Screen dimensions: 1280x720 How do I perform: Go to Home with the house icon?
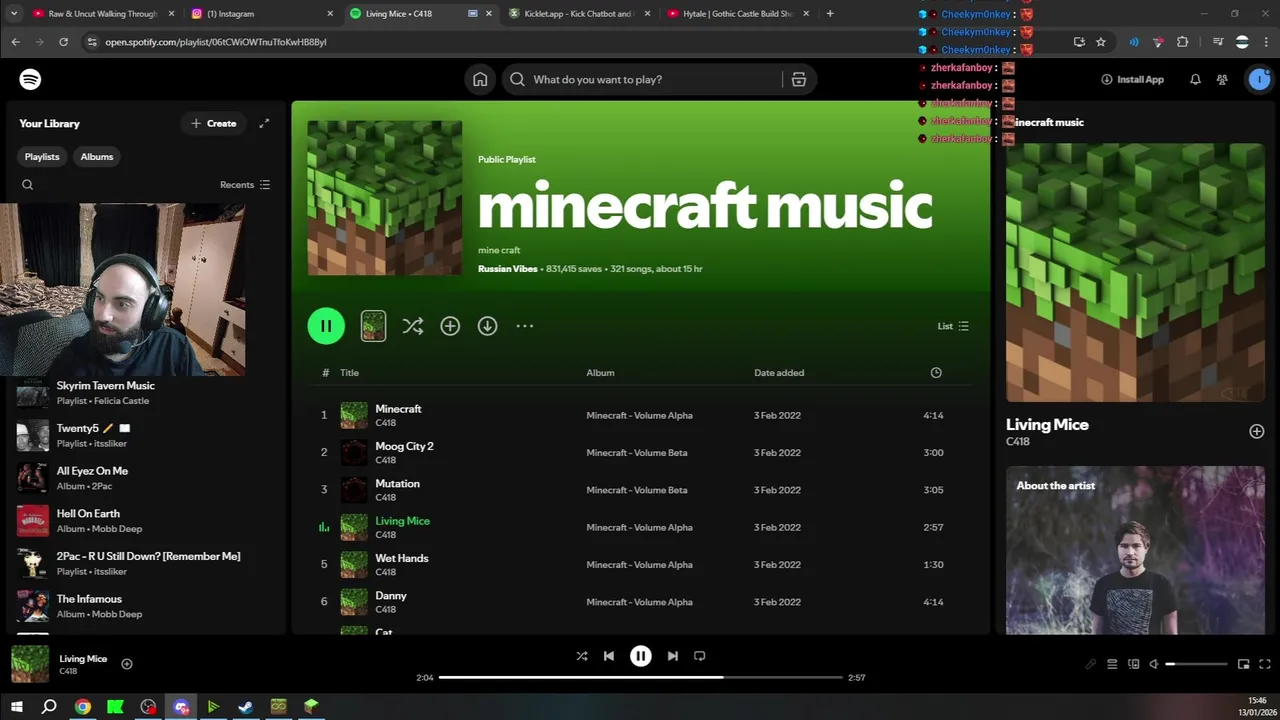[480, 79]
